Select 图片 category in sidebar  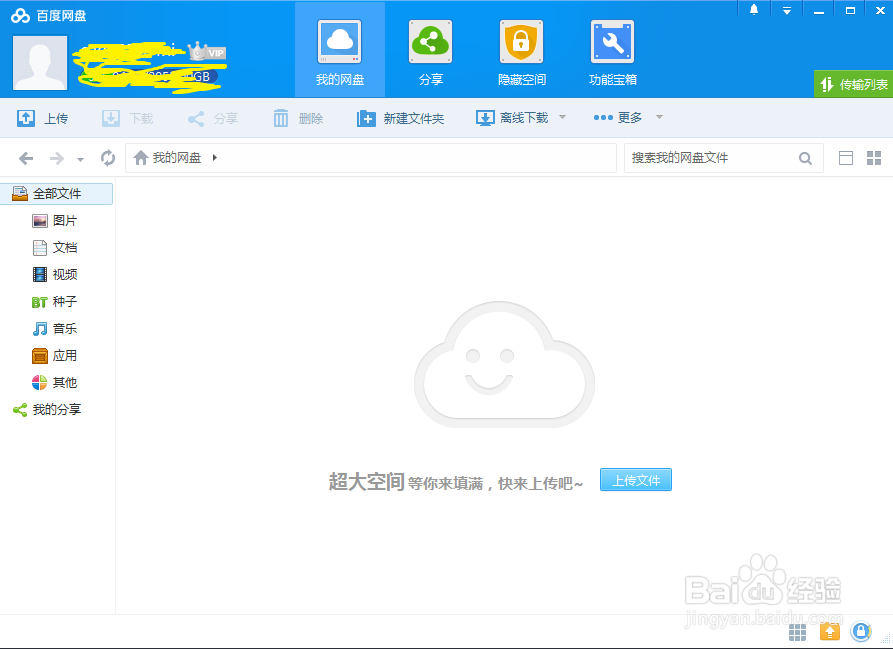(55, 220)
